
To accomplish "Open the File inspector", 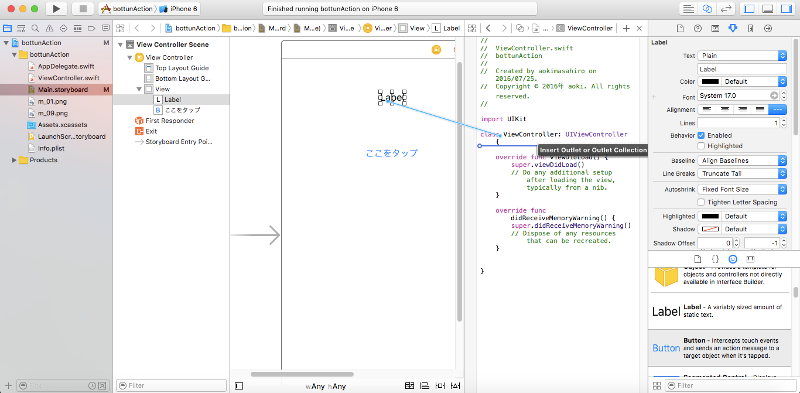I will [x=680, y=28].
